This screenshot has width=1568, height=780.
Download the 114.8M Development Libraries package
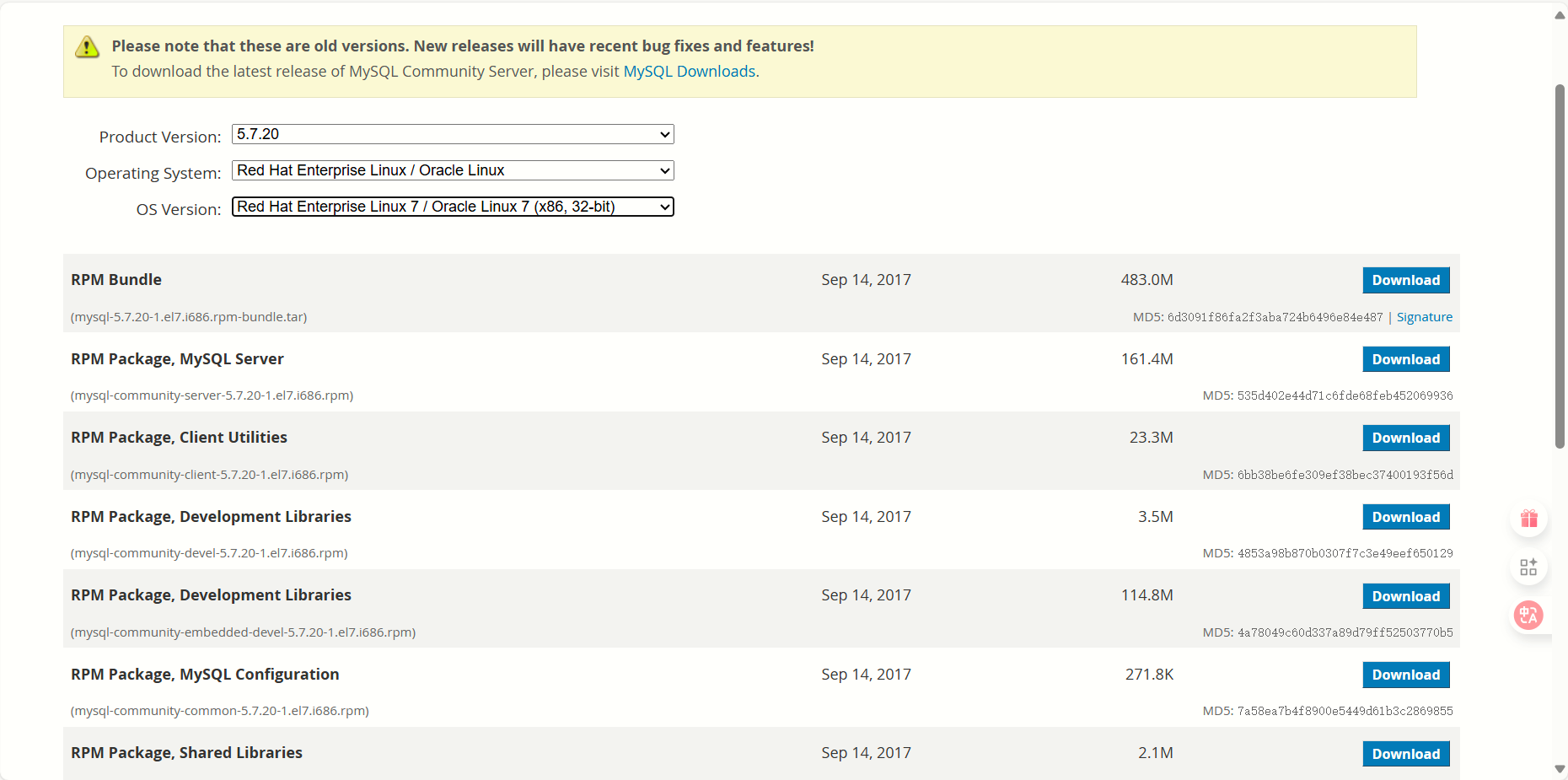(1406, 596)
